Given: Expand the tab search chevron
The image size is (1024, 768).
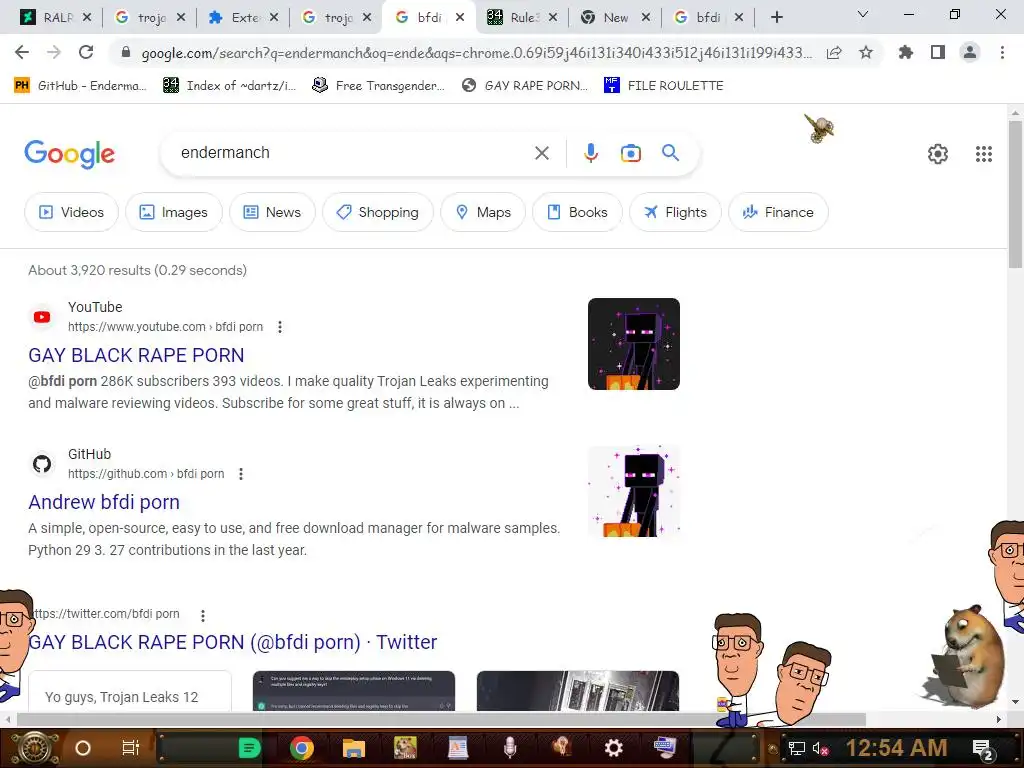Looking at the screenshot, I should pos(863,14).
